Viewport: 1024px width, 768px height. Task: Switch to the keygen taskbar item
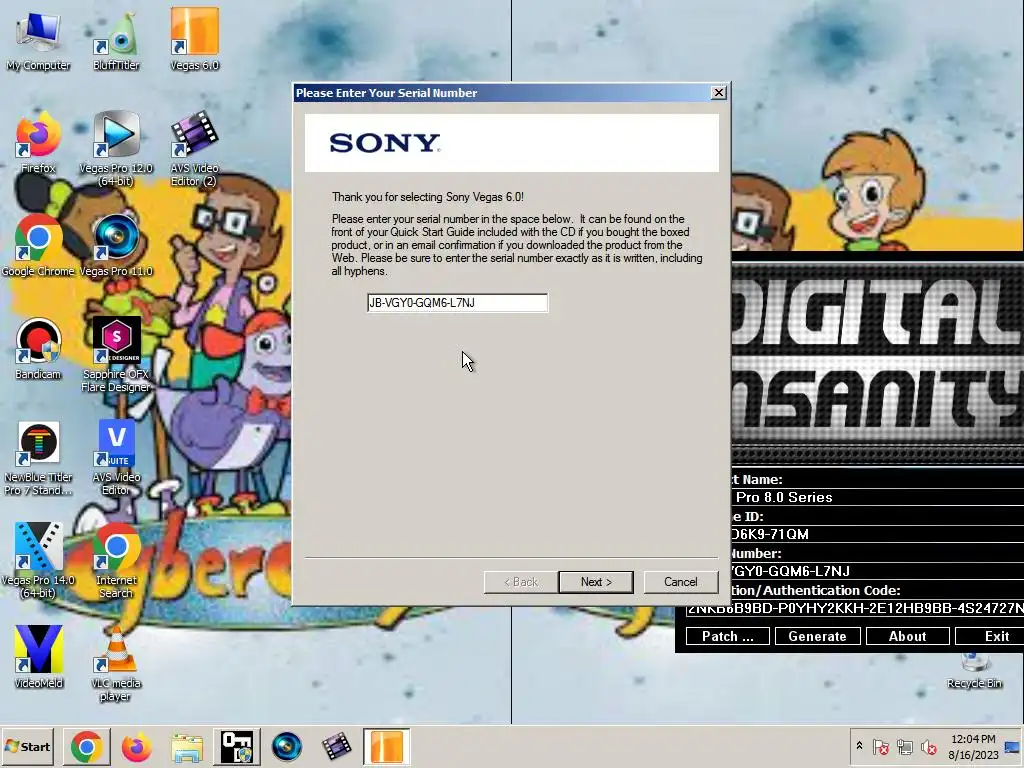click(236, 746)
